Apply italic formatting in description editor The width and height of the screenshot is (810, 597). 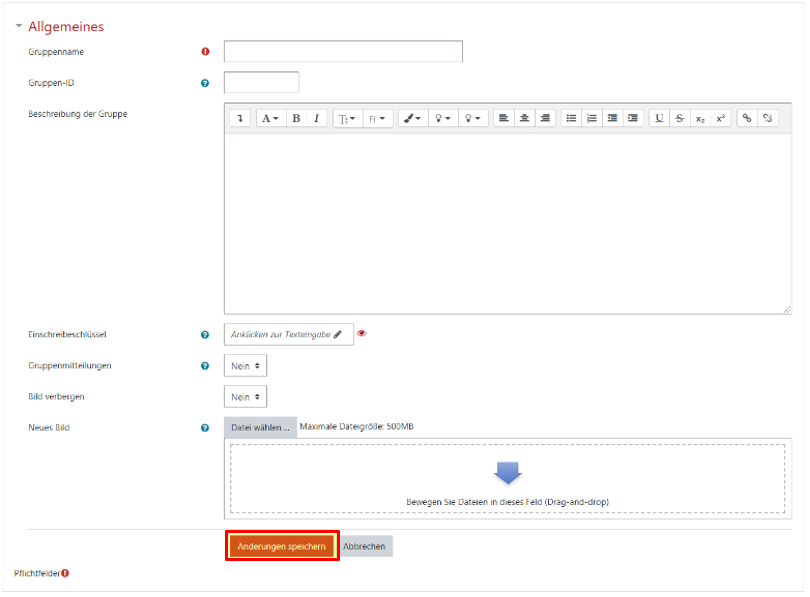click(317, 118)
